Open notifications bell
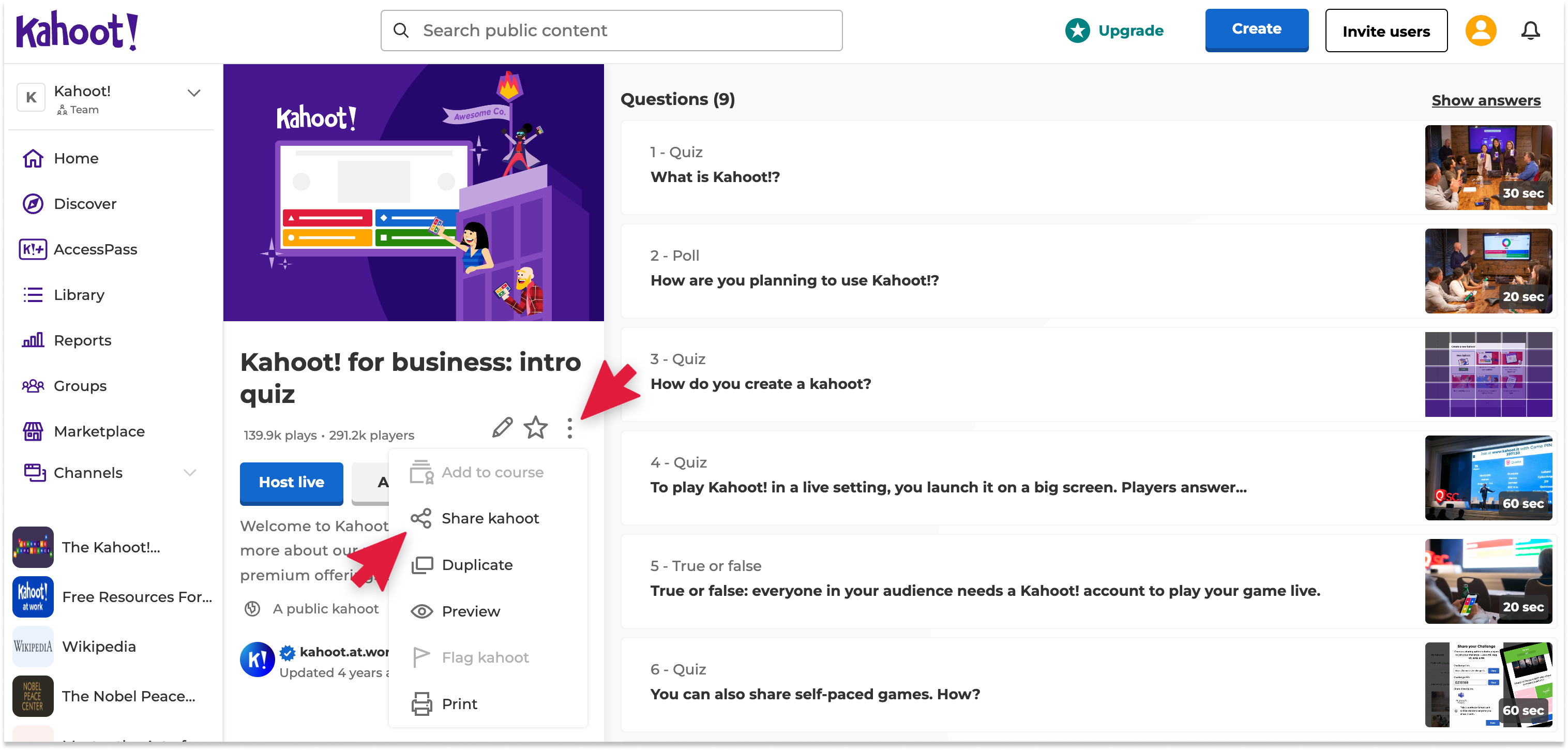The height and width of the screenshot is (750, 1568). tap(1530, 31)
